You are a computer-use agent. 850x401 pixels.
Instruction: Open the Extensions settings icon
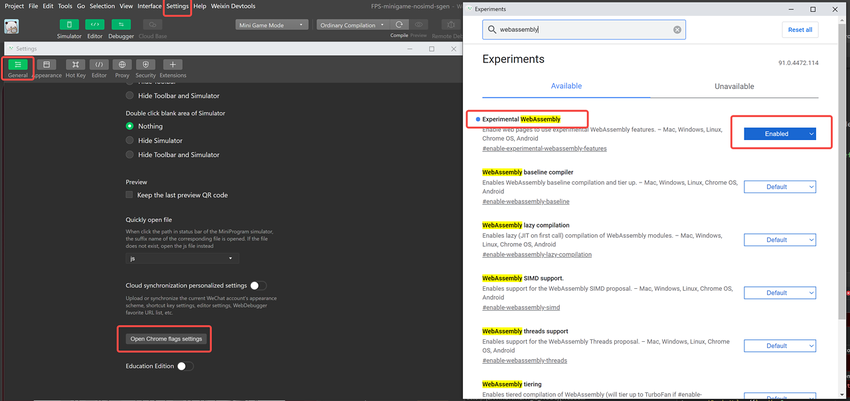(172, 65)
